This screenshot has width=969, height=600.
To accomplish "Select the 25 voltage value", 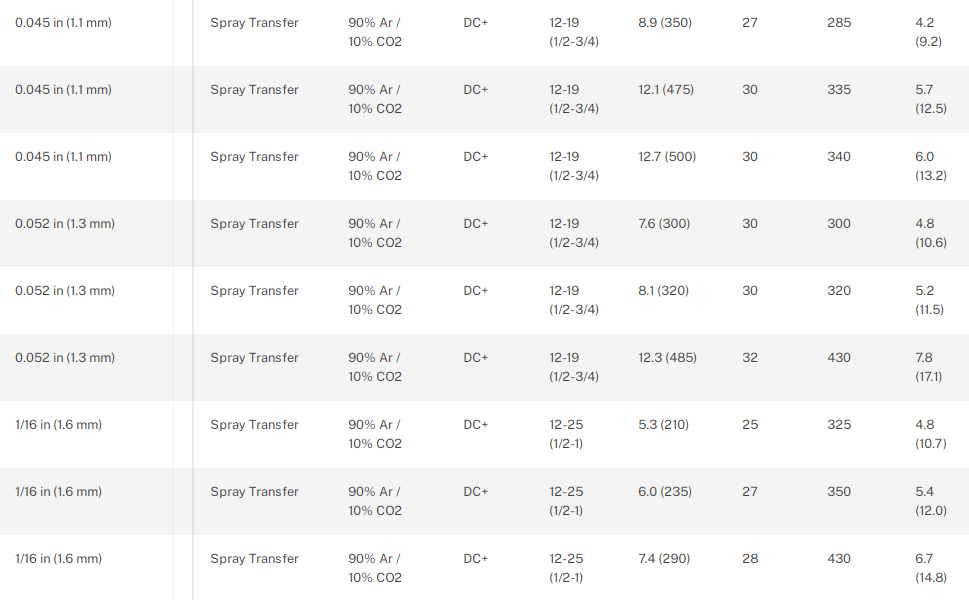I will (750, 425).
